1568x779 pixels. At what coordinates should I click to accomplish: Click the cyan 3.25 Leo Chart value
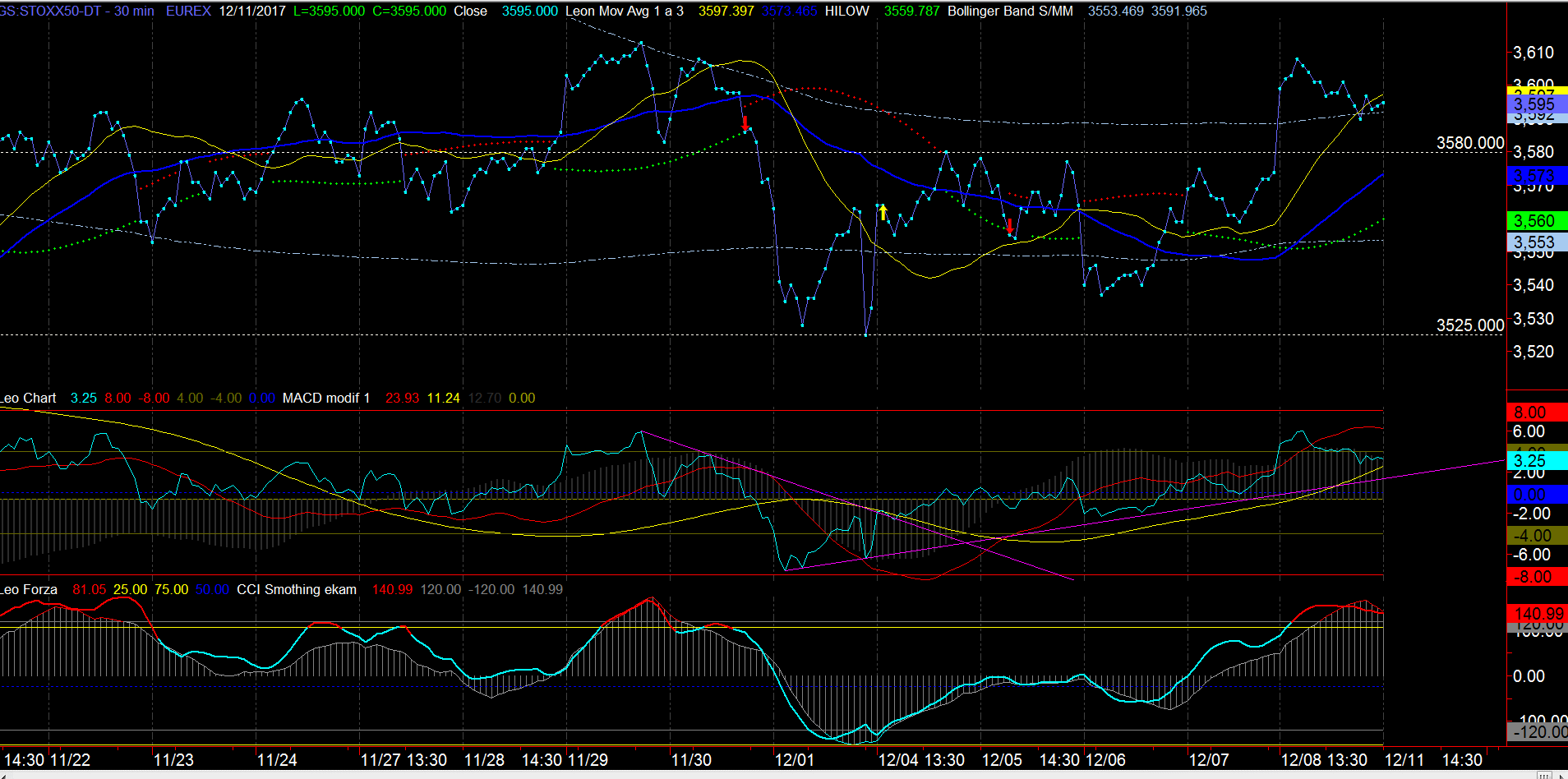[83, 398]
